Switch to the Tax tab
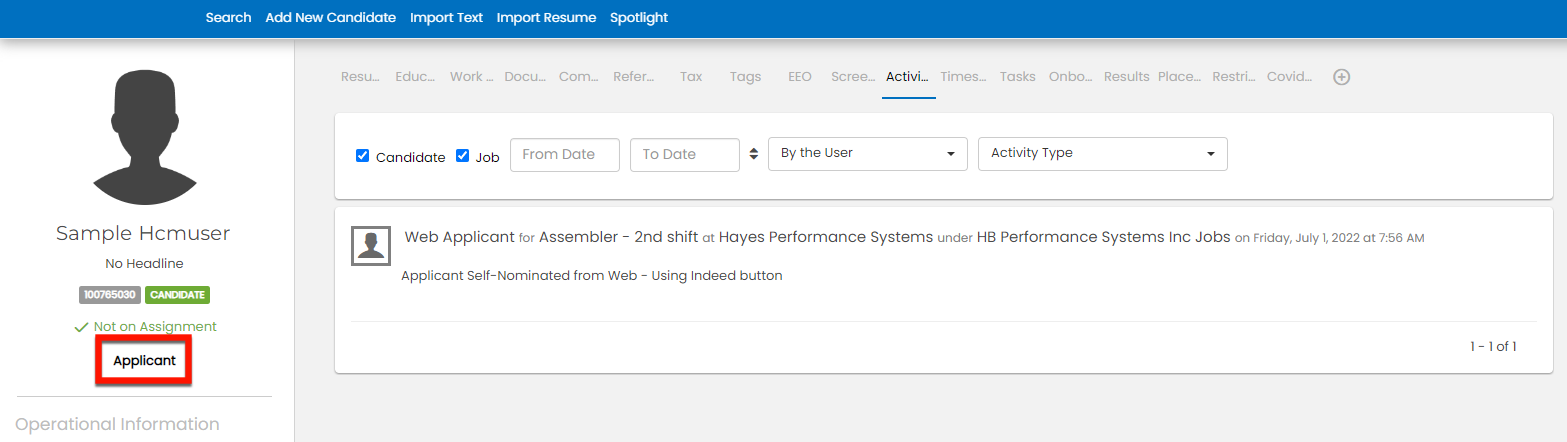 point(691,77)
